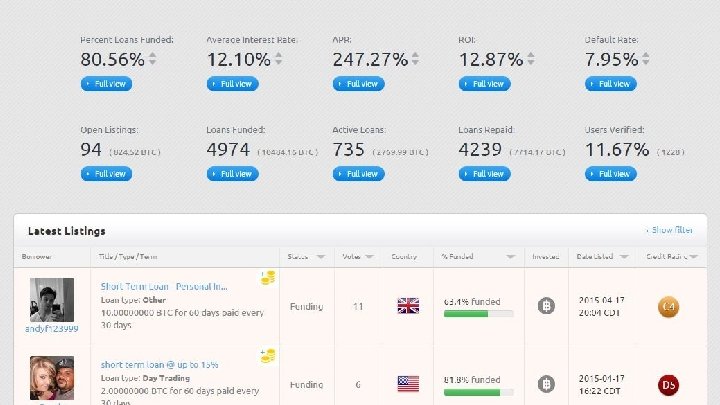Open the Show filter link
Screen dimensions: 720x405
(669, 230)
